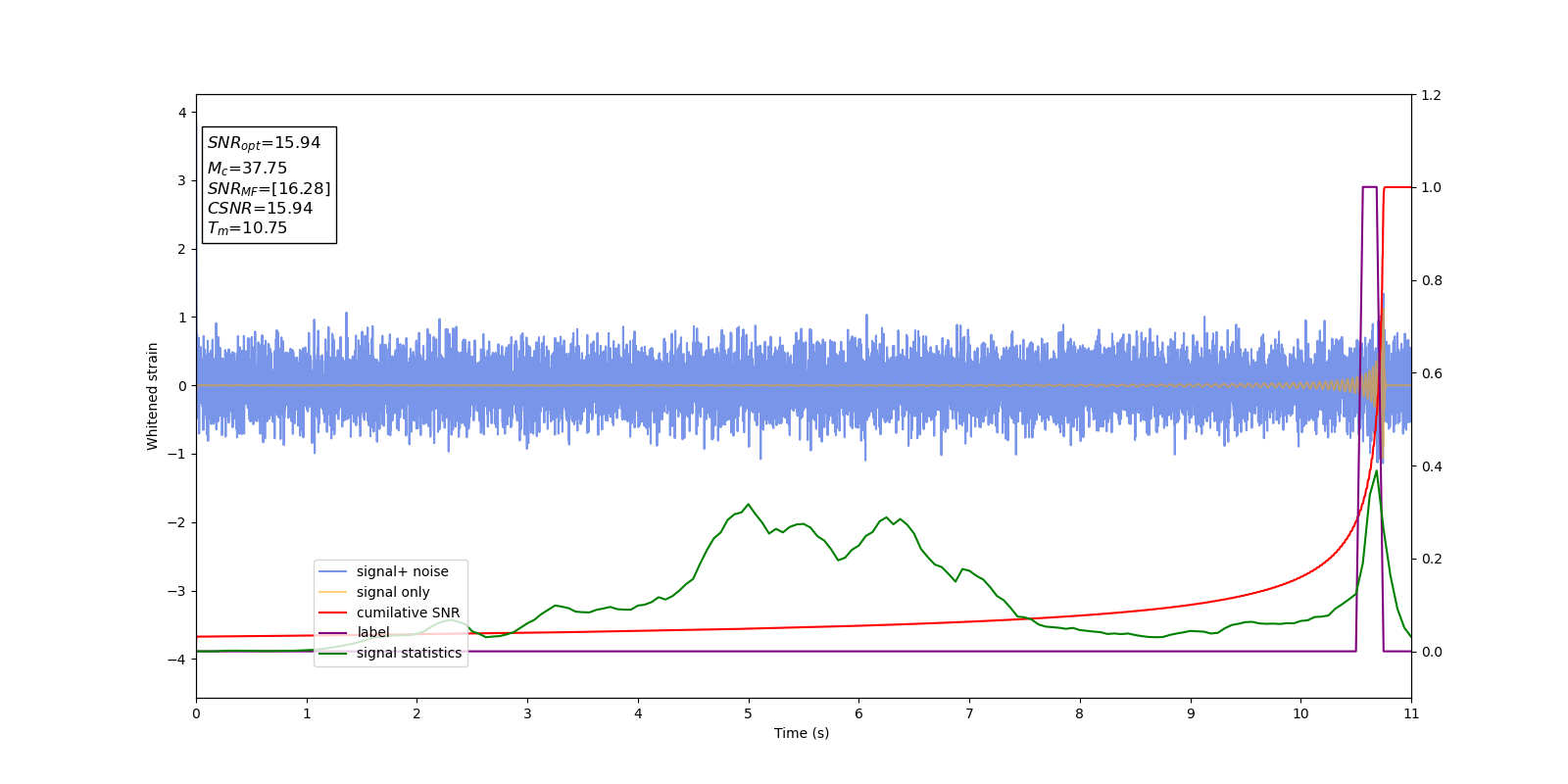Screen dimensions: 1568x784
Task: Click the x-axis tick label 11
Action: click(x=1411, y=713)
